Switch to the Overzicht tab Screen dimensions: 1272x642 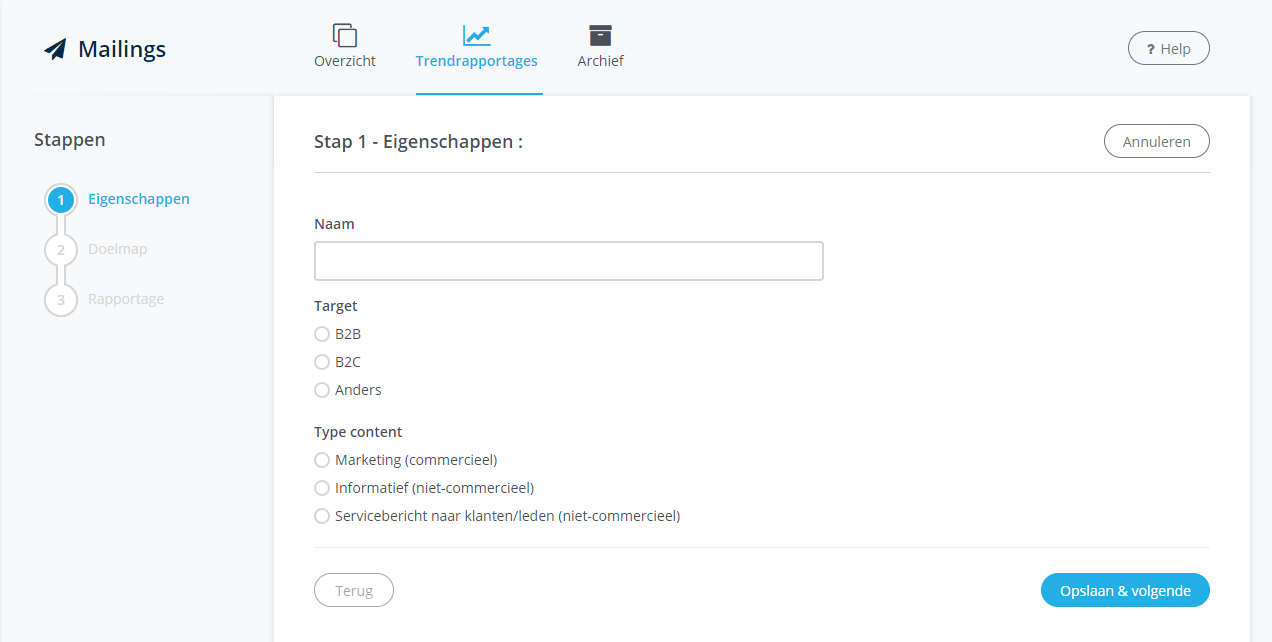point(345,60)
